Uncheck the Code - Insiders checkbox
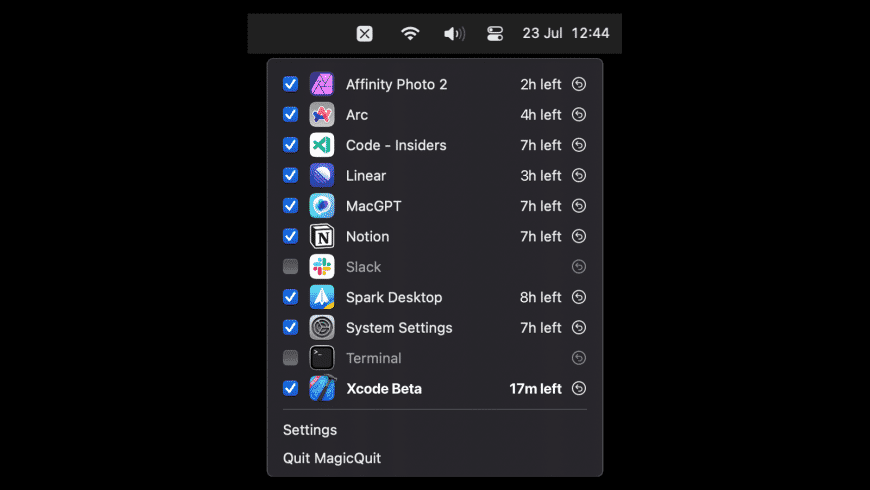 290,145
